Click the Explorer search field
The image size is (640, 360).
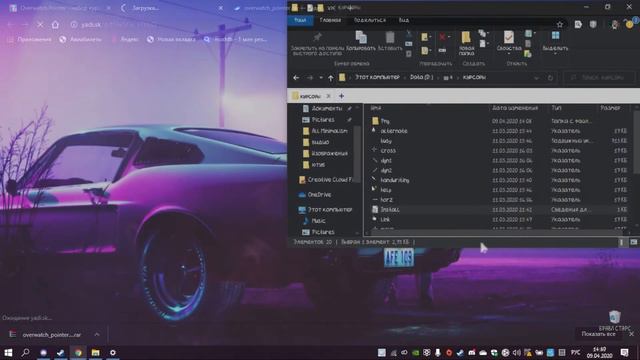tap(599, 78)
